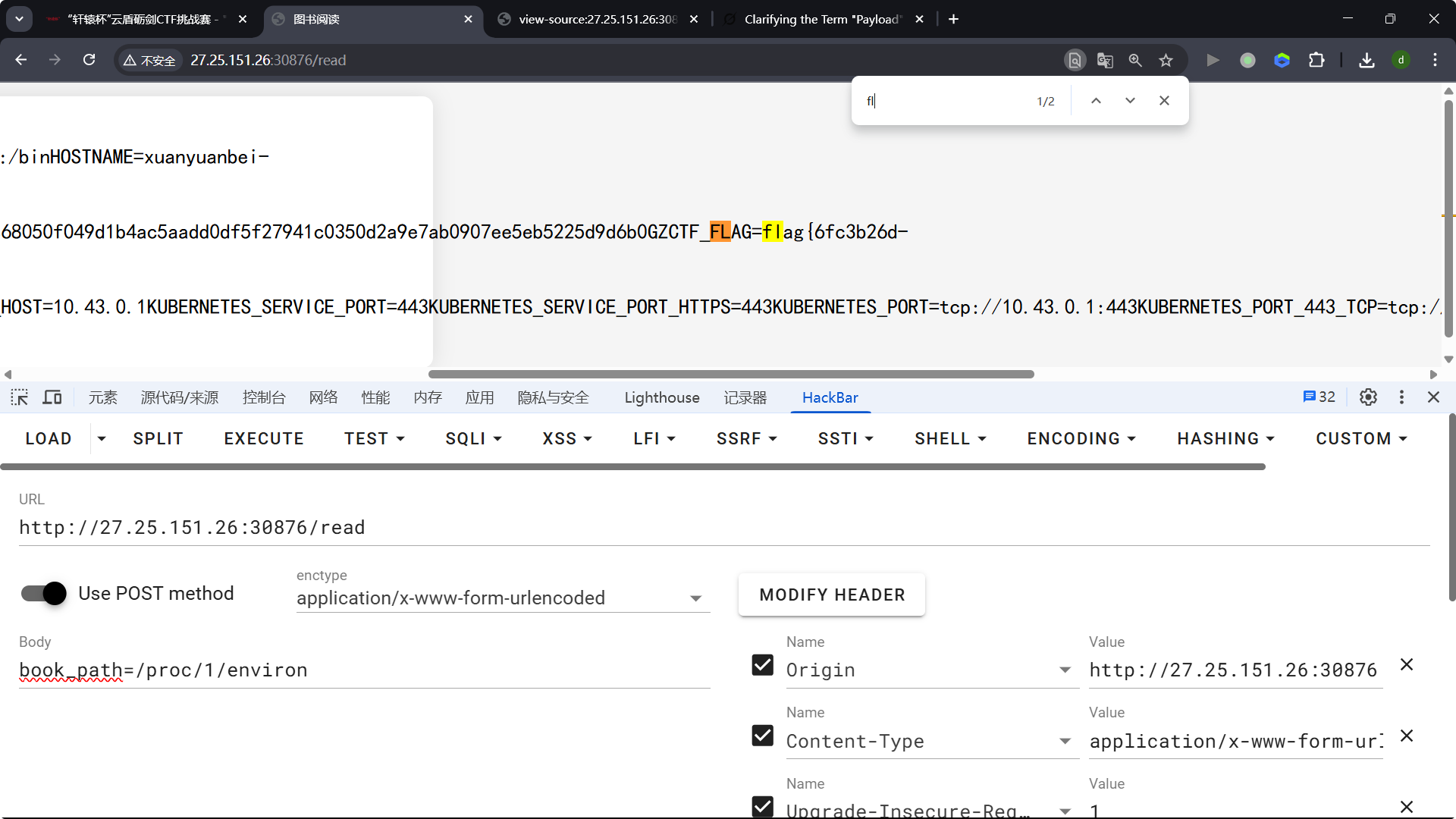Toggle the Use POST method switch
The image size is (1456, 819).
coord(44,593)
